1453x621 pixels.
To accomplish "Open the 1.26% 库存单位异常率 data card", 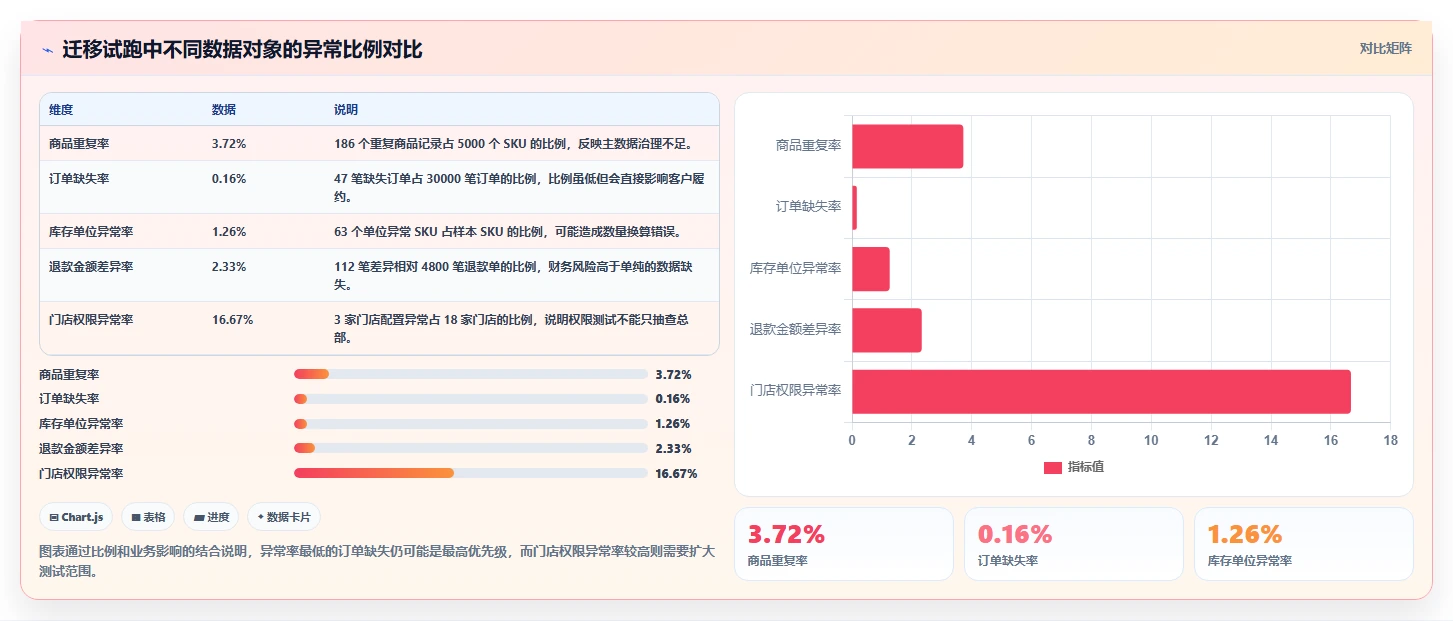I will click(x=1303, y=544).
